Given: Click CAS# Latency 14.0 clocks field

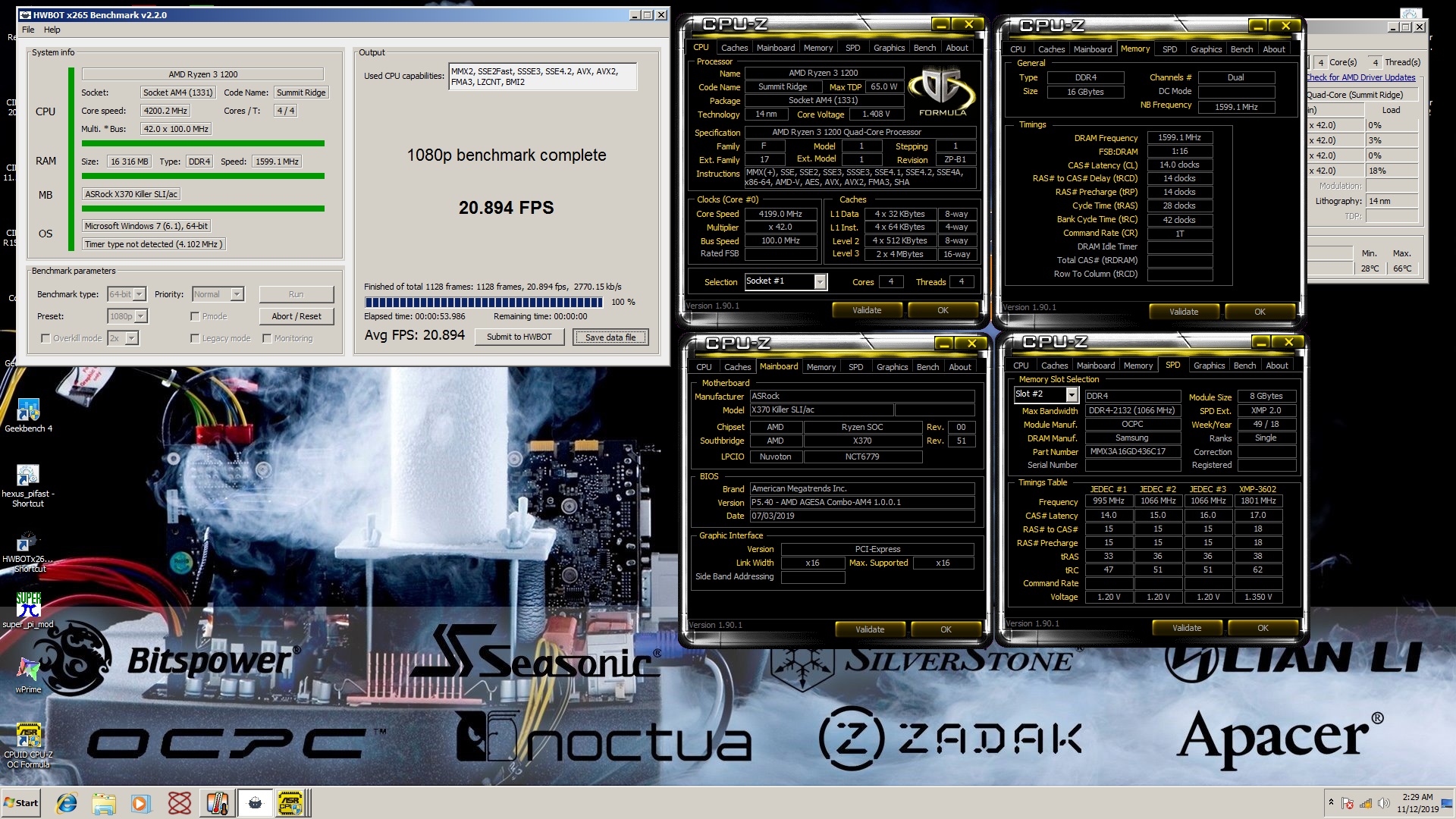Looking at the screenshot, I should [1179, 165].
